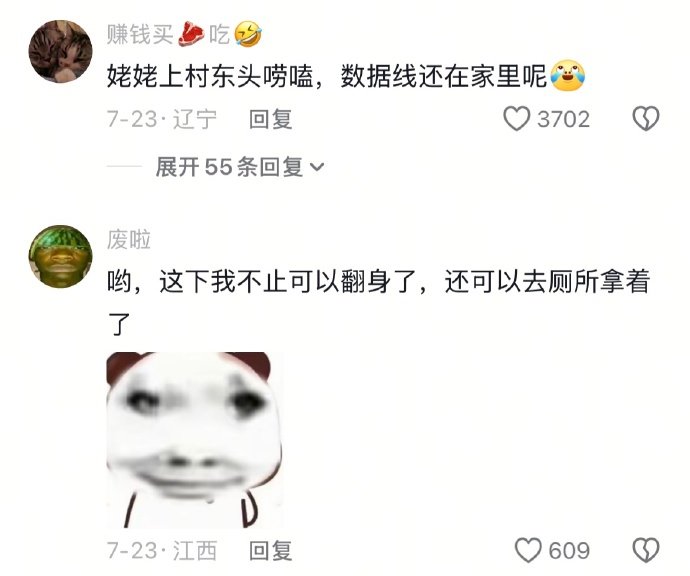Dislike the first comment using broken heart
690x576 pixels.
click(646, 119)
